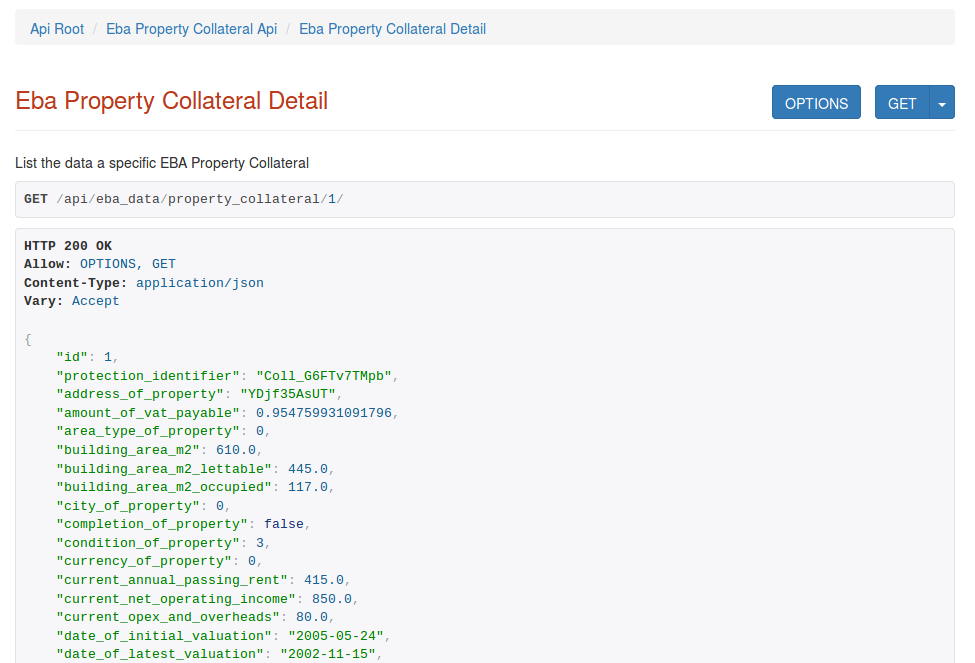Click the protection_identifier value Coll_G6FTv7TMpb
Viewport: 975px width, 663px height.
[324, 376]
